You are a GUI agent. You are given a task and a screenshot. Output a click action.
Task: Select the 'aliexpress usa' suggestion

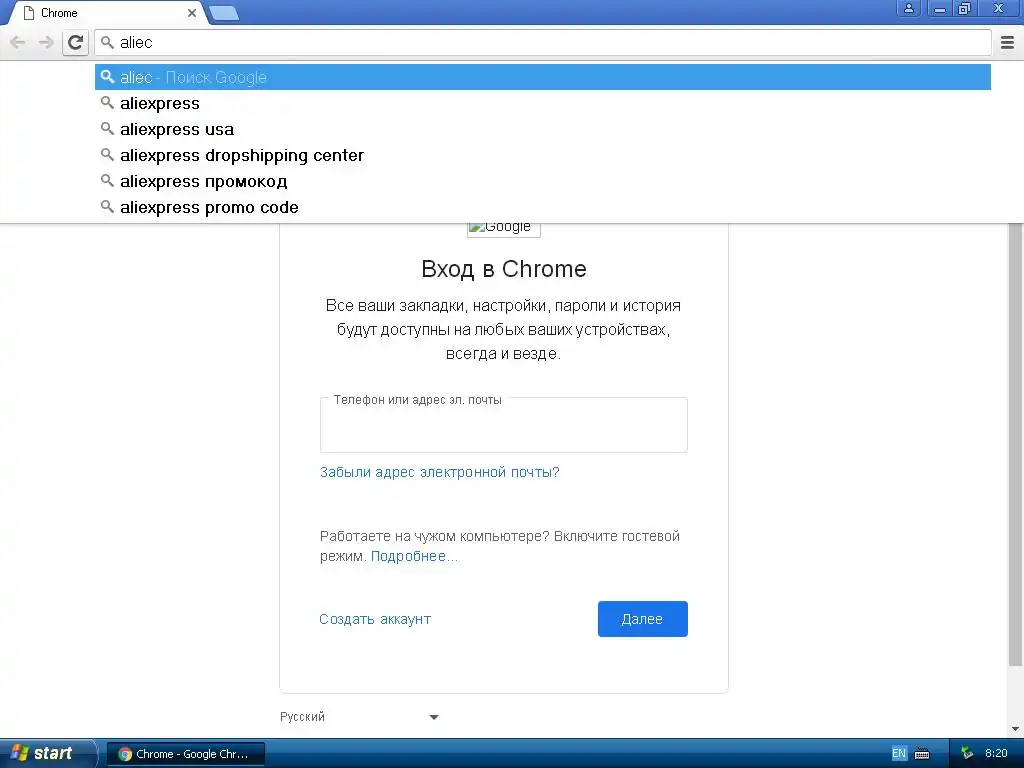pyautogui.click(x=543, y=129)
